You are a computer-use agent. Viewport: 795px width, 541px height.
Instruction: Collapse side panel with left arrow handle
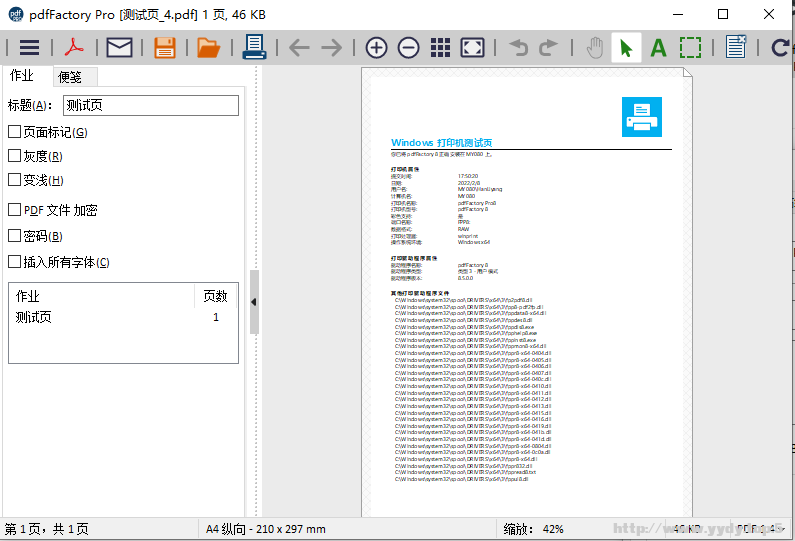(x=254, y=302)
